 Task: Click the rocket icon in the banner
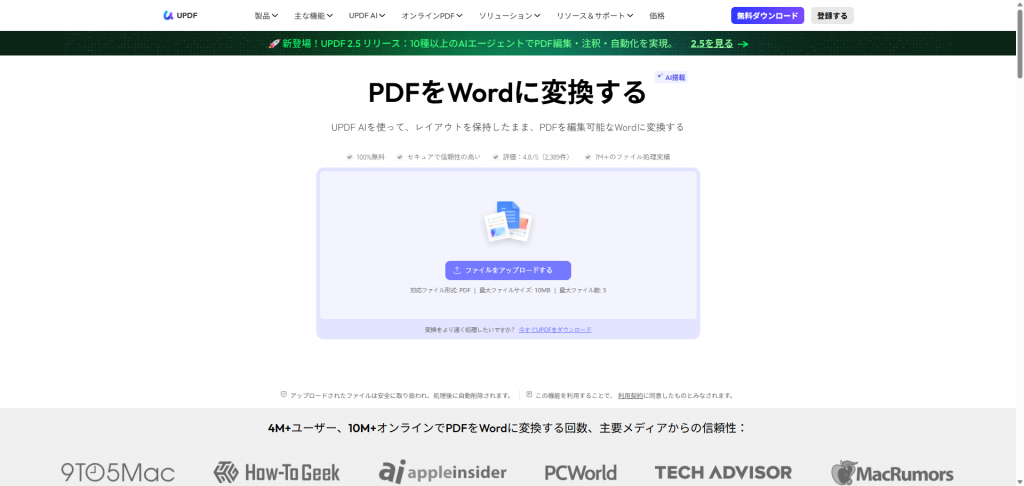[x=274, y=44]
